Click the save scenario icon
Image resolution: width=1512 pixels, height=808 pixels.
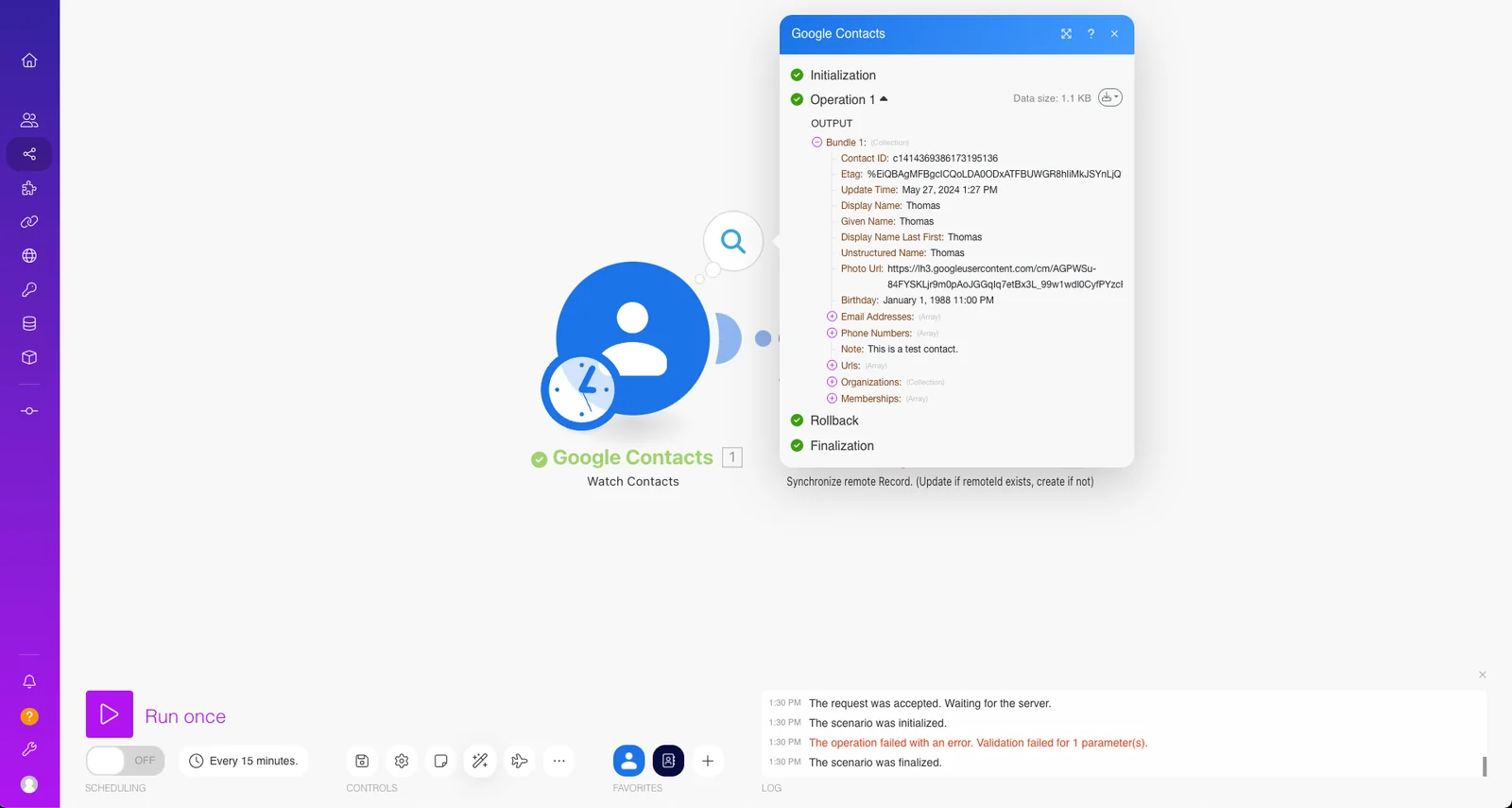pyautogui.click(x=362, y=761)
